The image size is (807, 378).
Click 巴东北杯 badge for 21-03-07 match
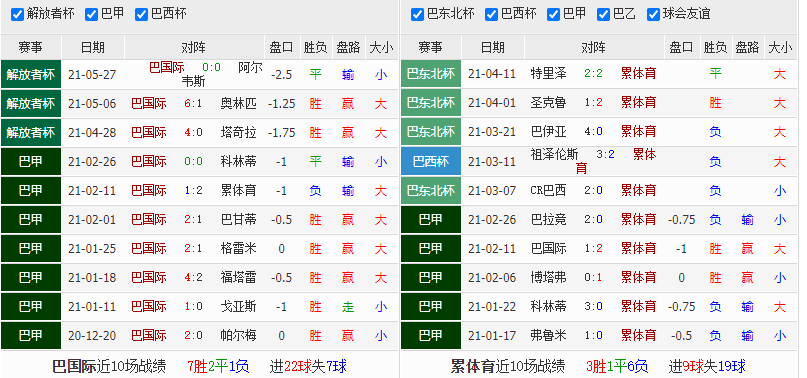coord(431,191)
